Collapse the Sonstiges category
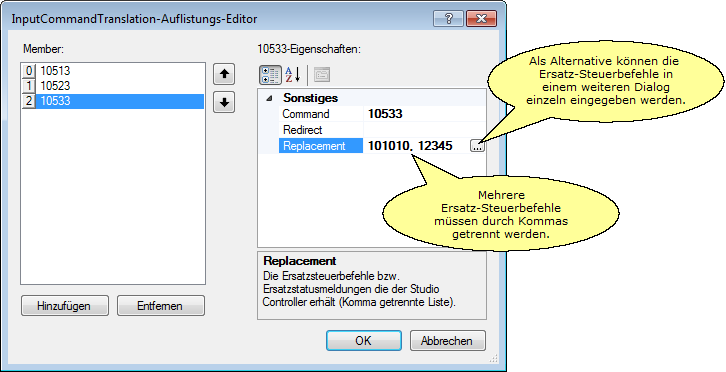 270,98
